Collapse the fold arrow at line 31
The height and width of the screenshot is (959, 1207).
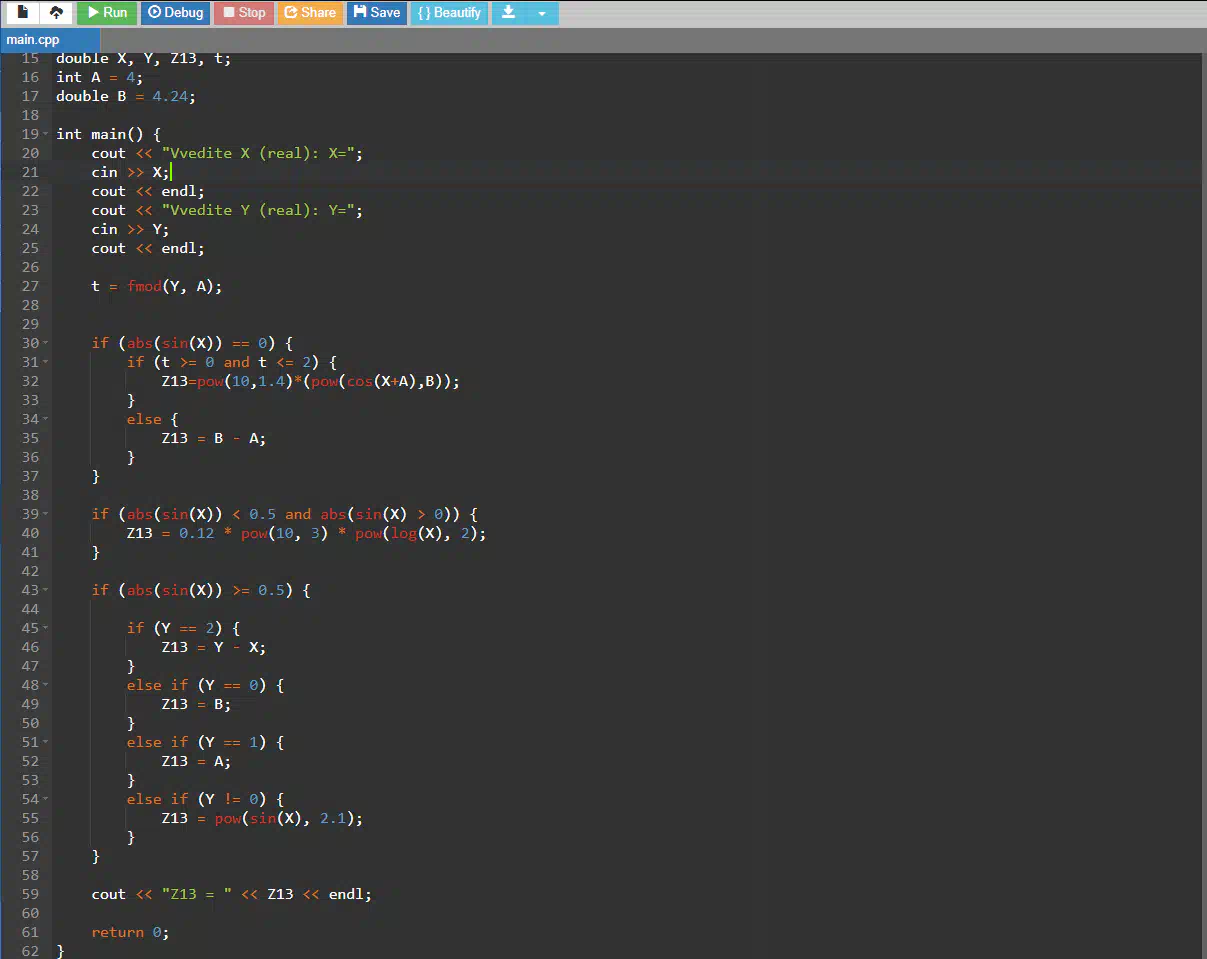(46, 362)
